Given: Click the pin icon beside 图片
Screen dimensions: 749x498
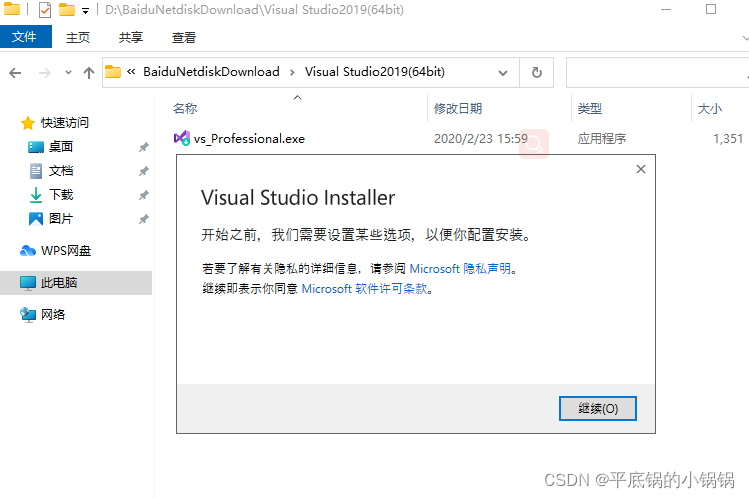Looking at the screenshot, I should [144, 219].
